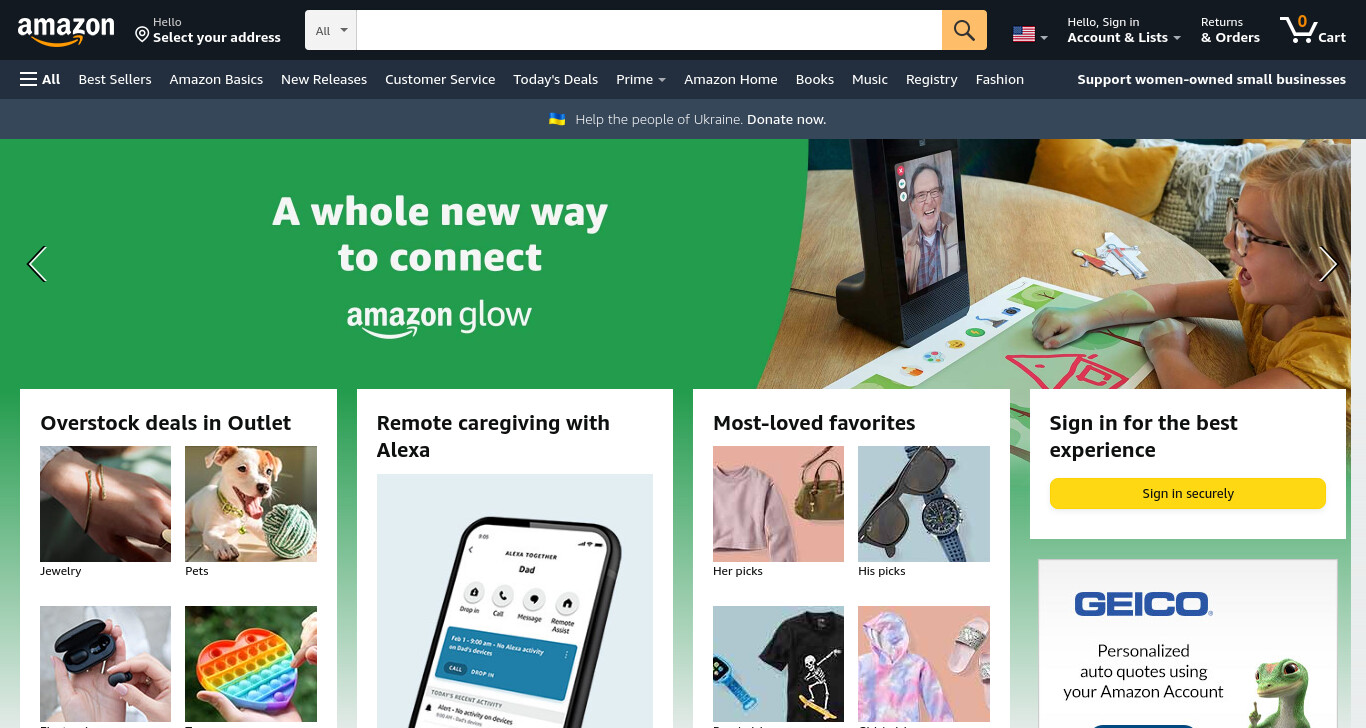Follow the Donate now link
The height and width of the screenshot is (728, 1366).
786,119
